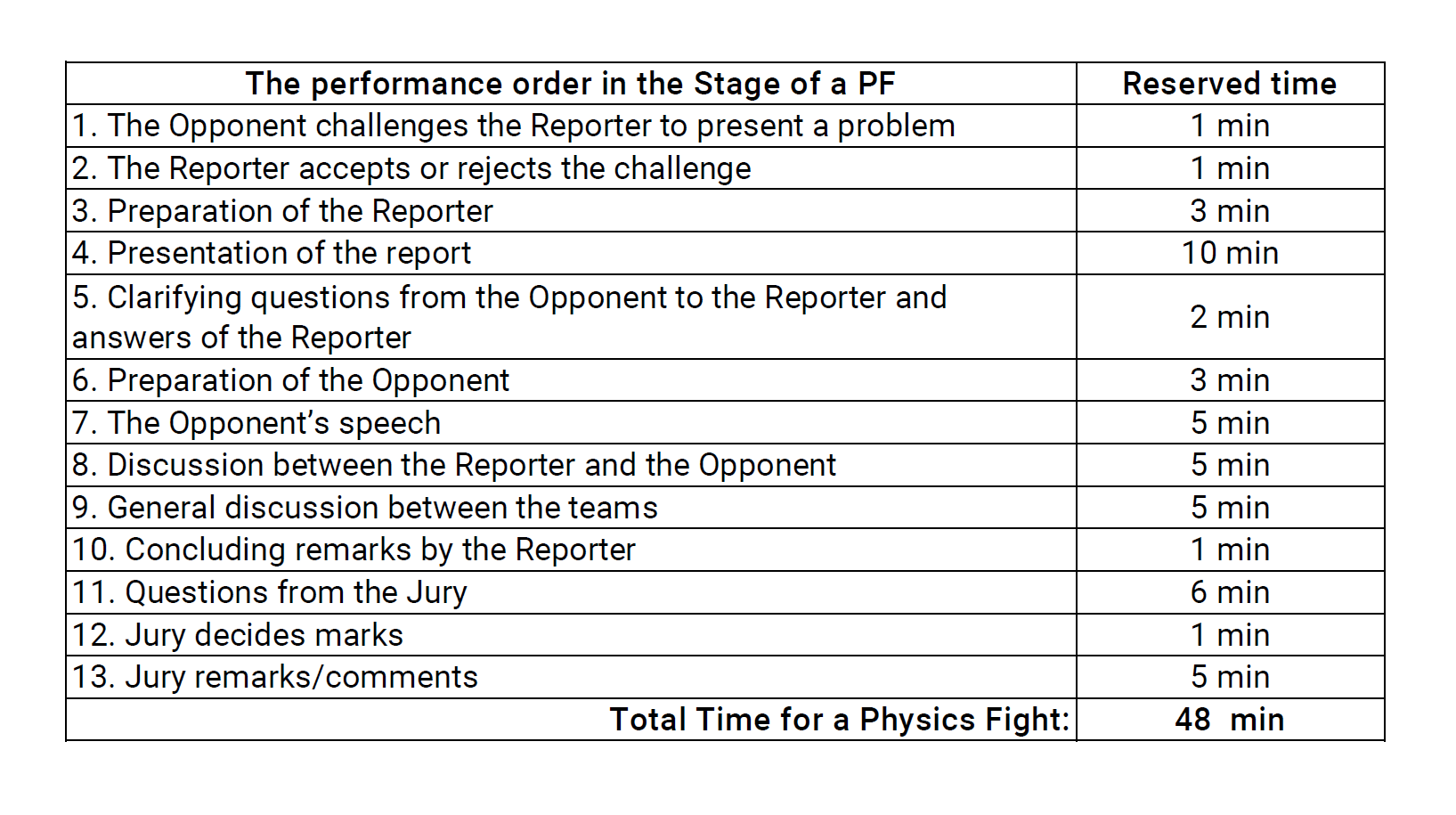Screen dimensions: 1456x815
Task: Select 'General discussion between the teams' cell
Action: coord(571,508)
